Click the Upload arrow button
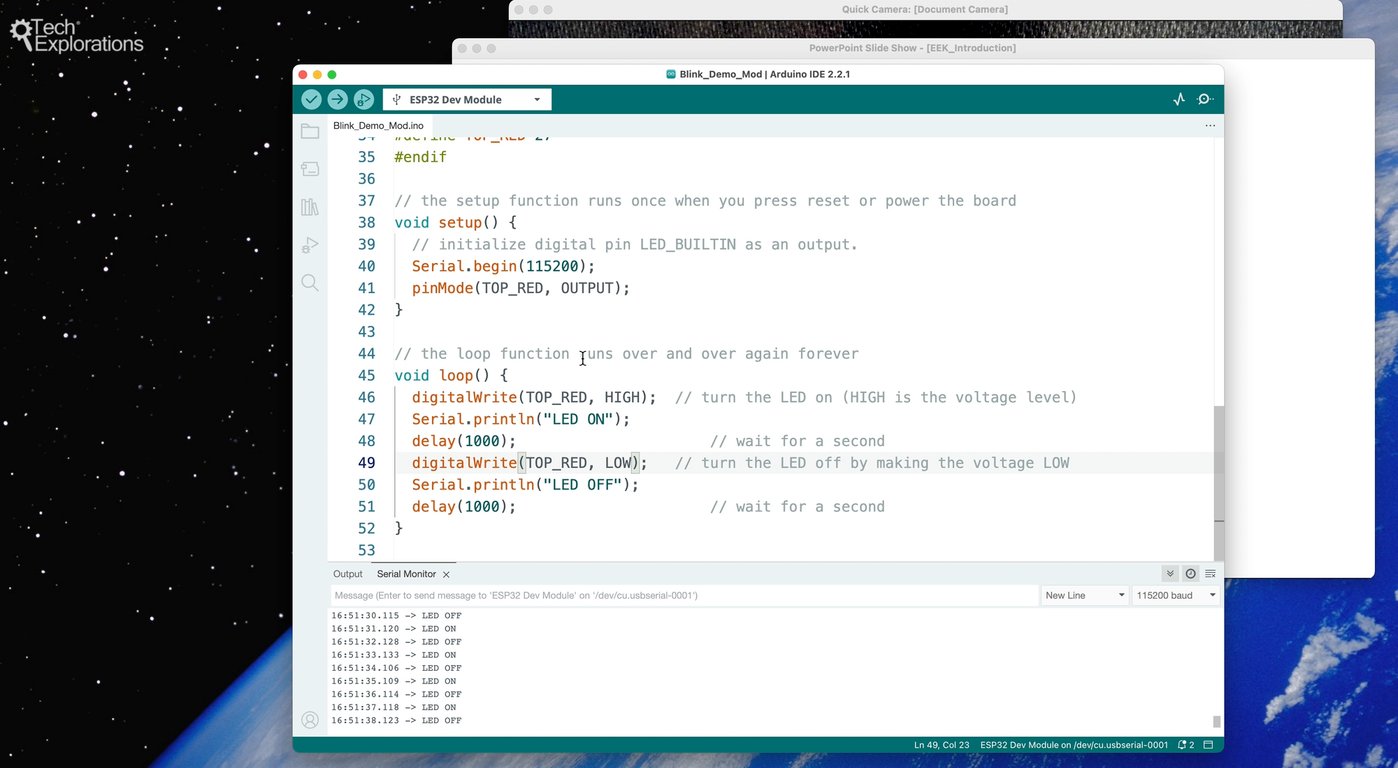 click(337, 99)
